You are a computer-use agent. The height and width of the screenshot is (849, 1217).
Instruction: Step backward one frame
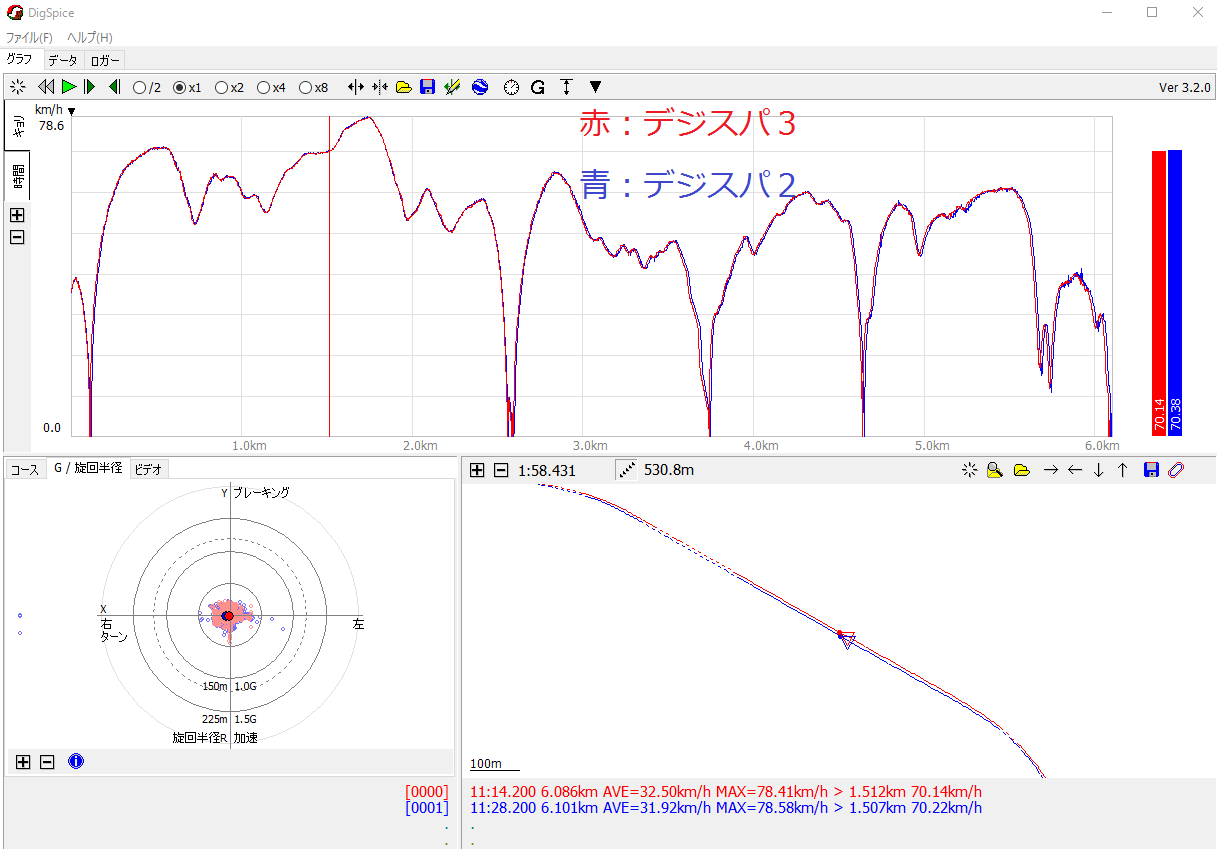[x=114, y=87]
